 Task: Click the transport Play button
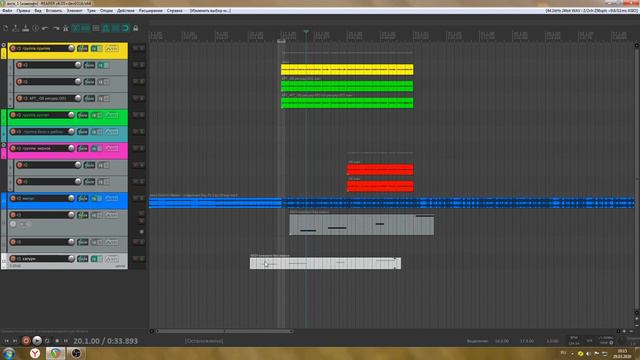[x=37, y=340]
